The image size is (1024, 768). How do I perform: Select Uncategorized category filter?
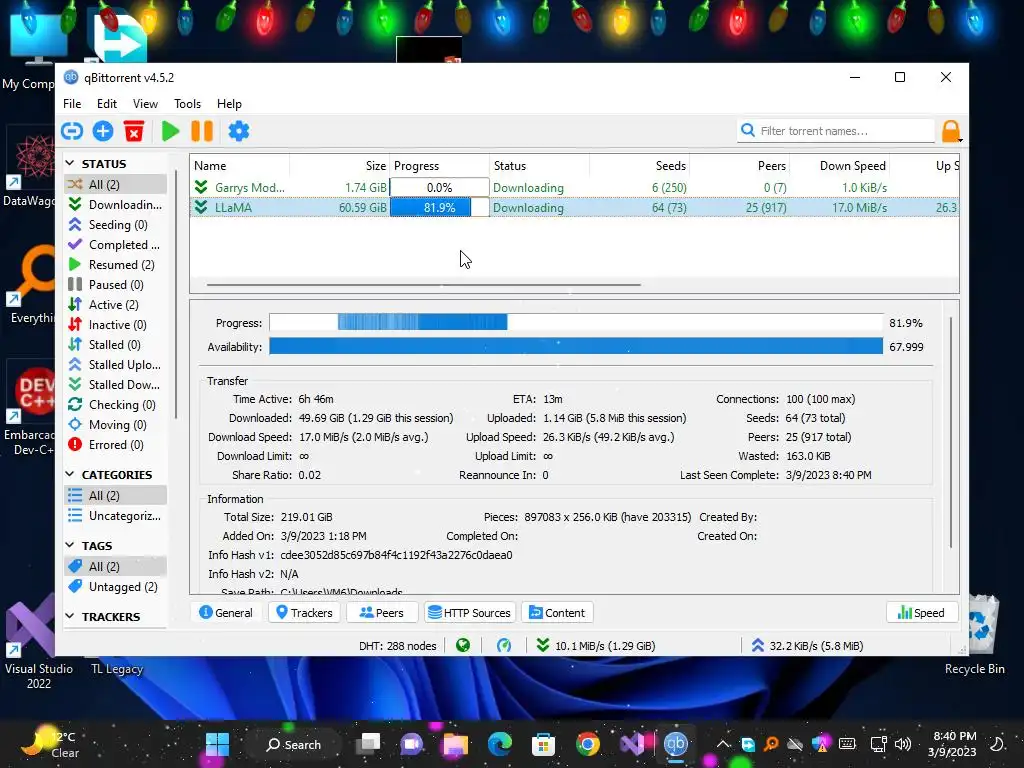coord(116,516)
